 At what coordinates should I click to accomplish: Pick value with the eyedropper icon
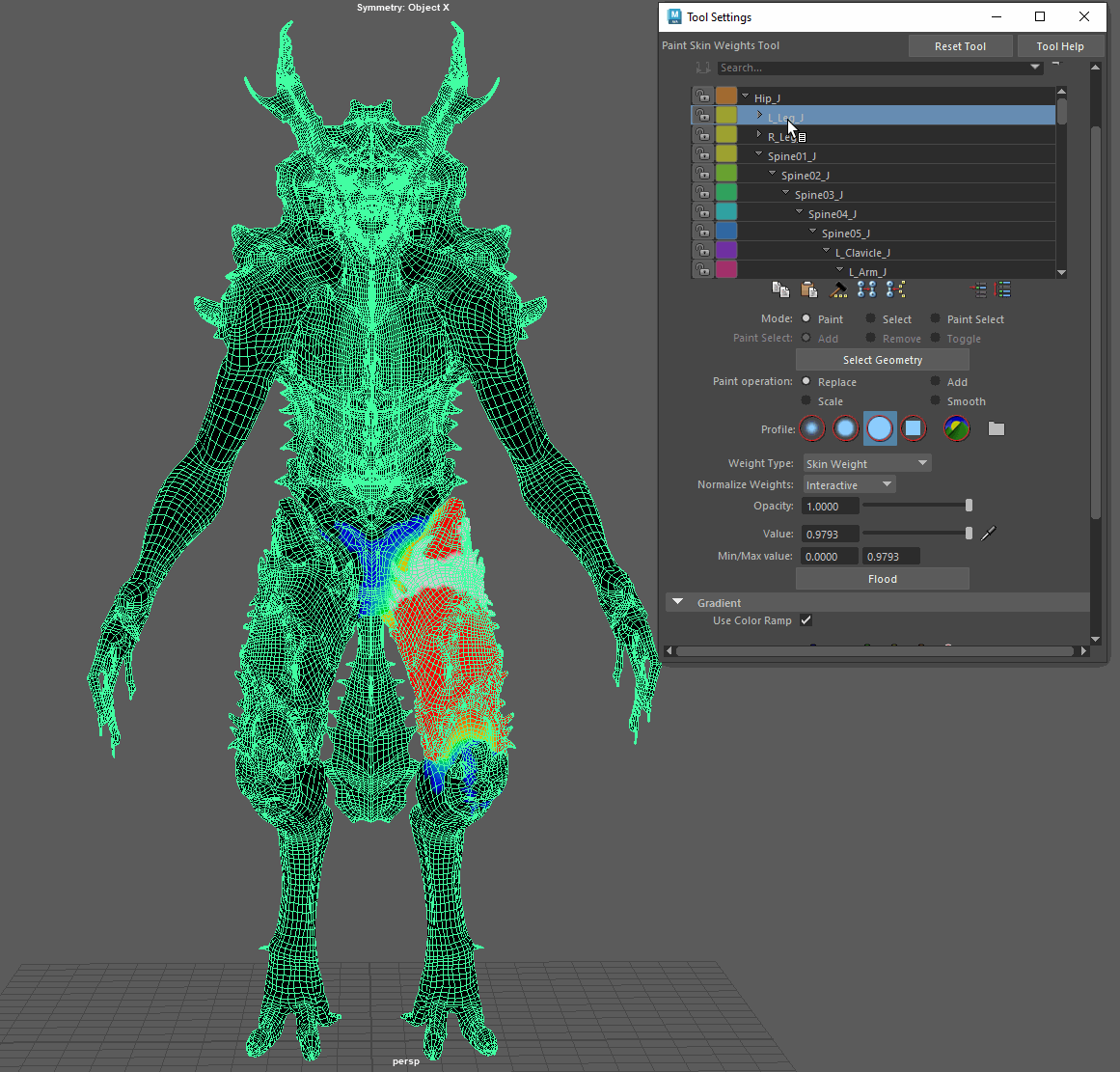coord(988,534)
